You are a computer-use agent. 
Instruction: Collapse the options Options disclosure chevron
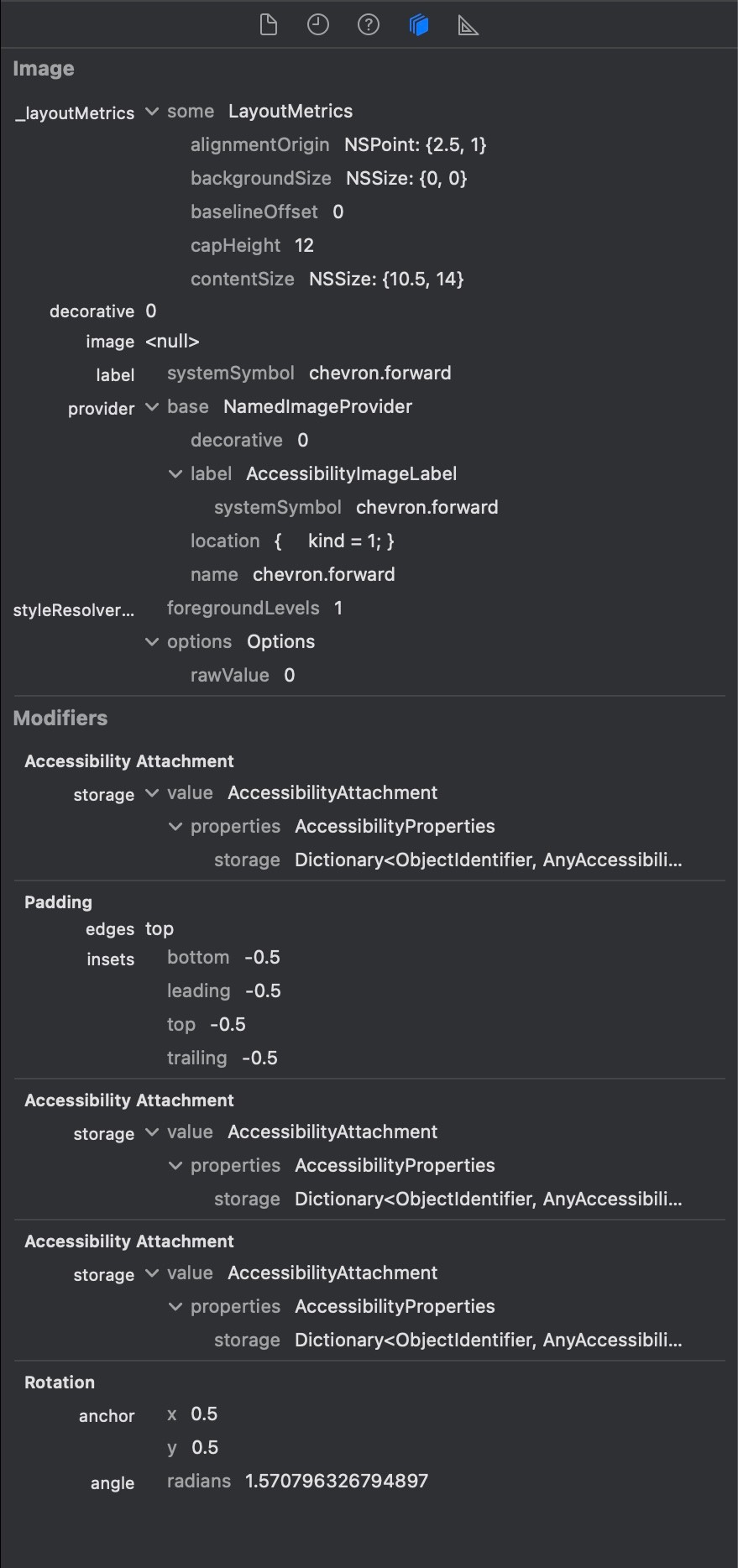152,642
